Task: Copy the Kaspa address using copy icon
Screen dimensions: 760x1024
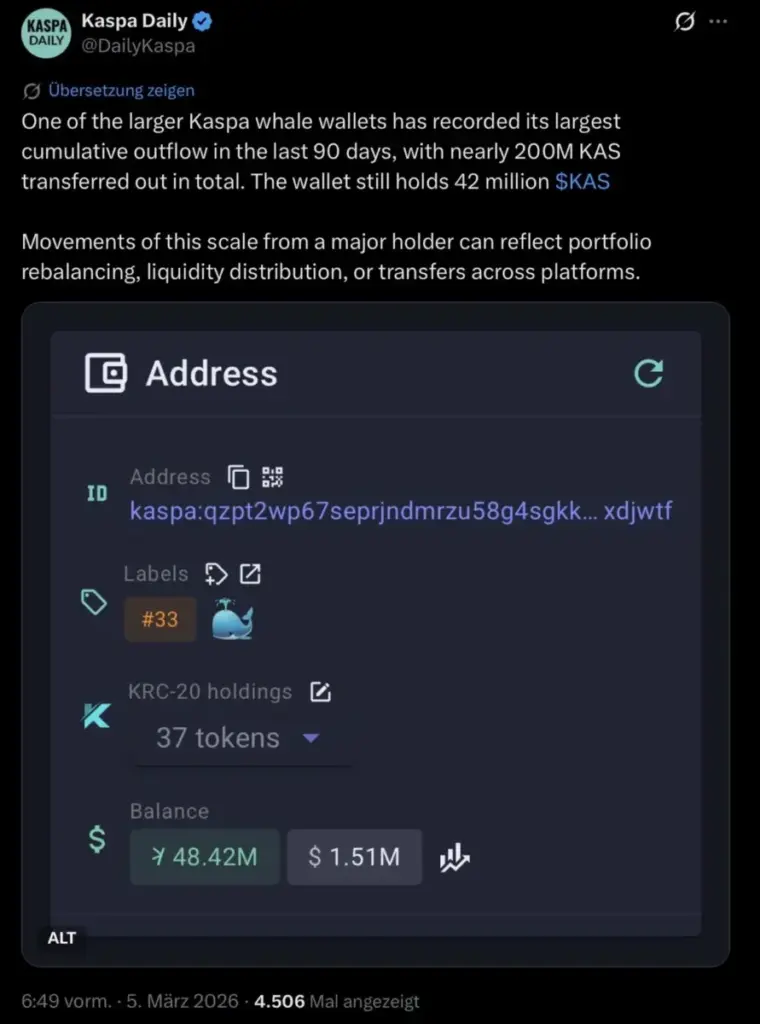Action: point(238,477)
